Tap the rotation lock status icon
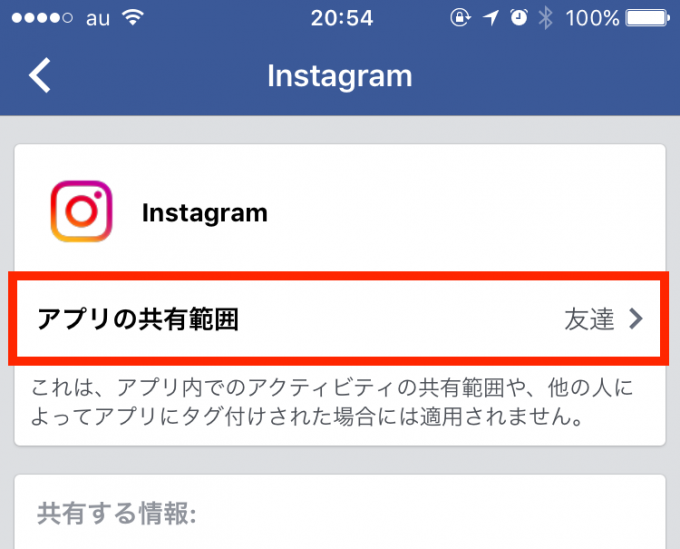The image size is (680, 549). click(460, 18)
